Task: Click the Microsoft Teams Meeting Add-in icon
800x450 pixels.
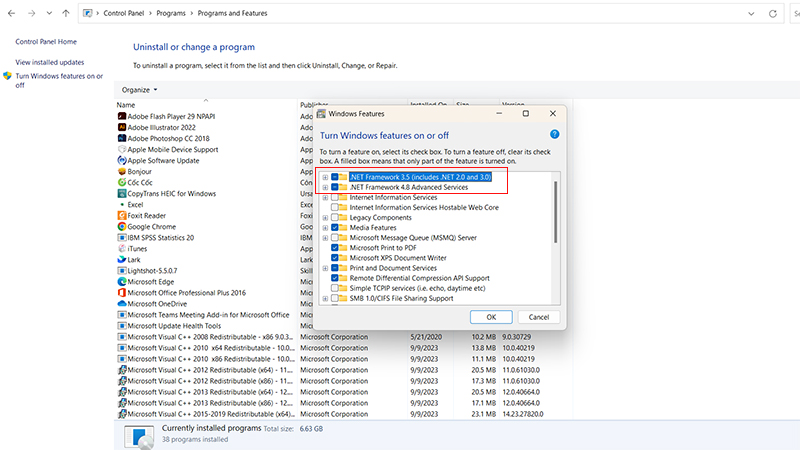Action: point(122,315)
